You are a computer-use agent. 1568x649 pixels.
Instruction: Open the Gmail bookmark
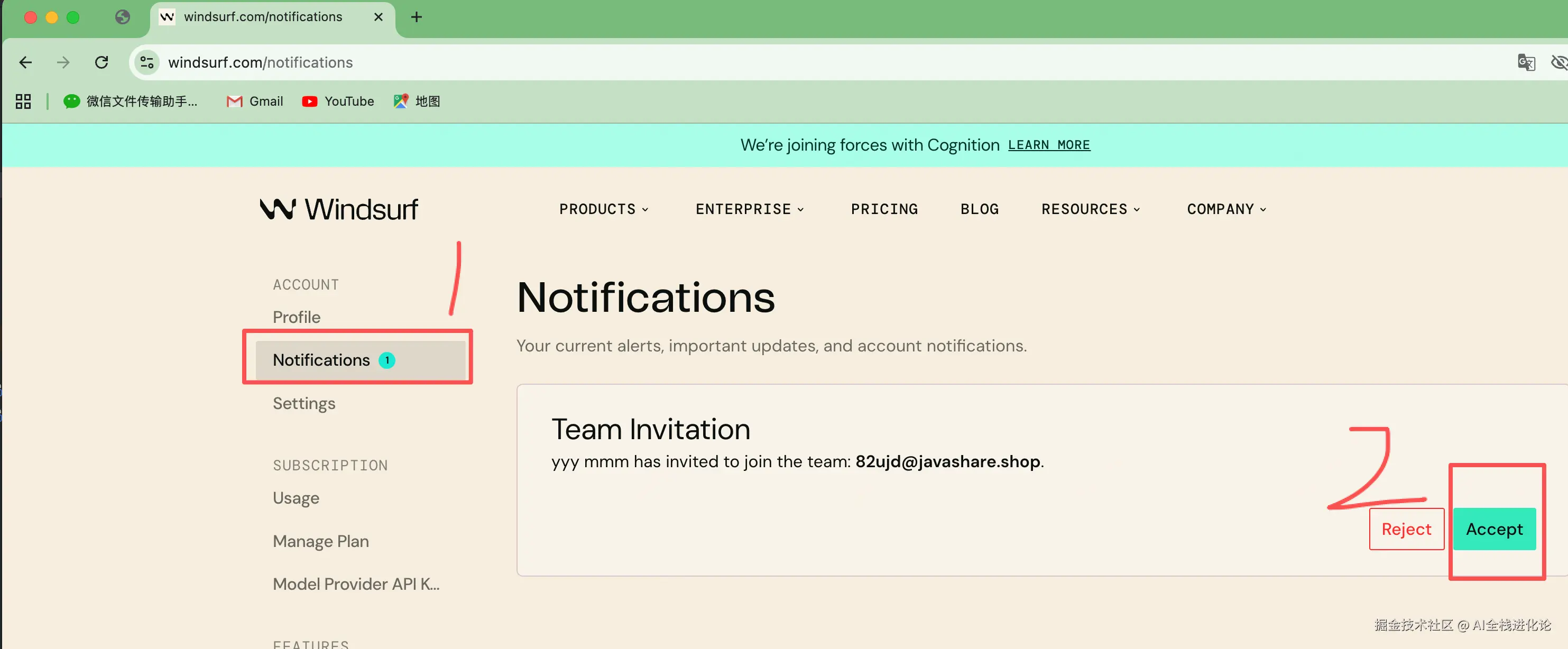click(x=254, y=101)
